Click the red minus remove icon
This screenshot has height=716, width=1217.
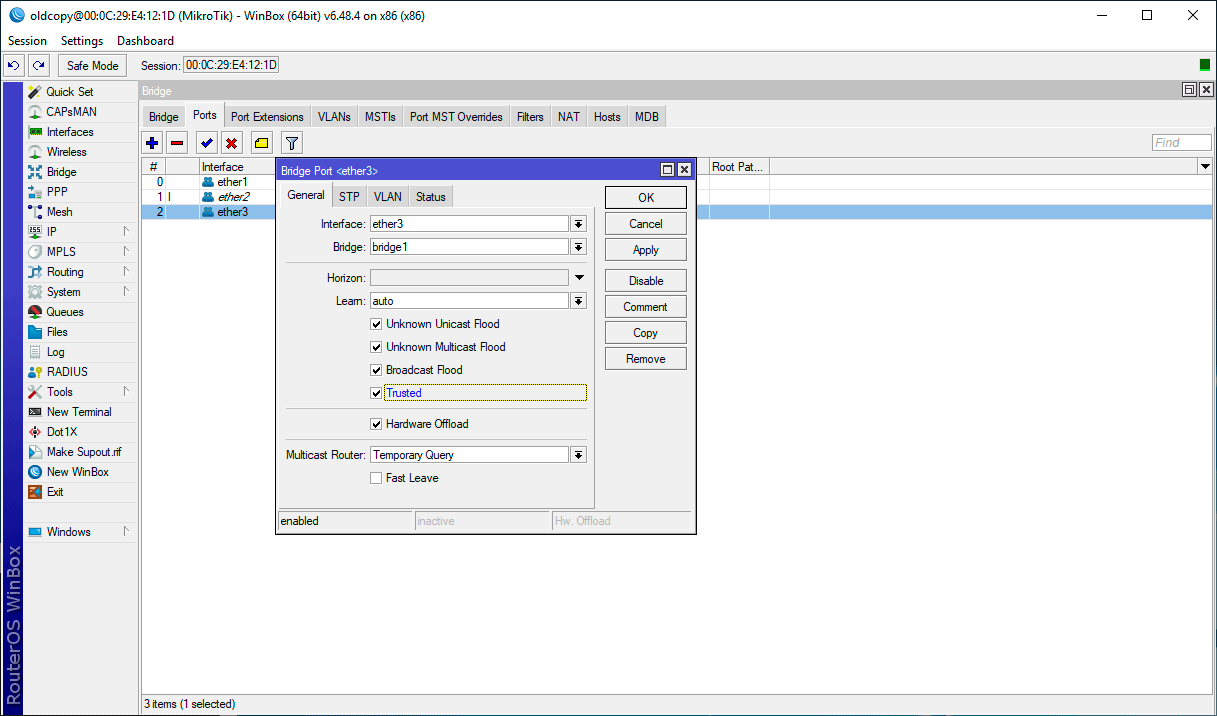pyautogui.click(x=177, y=143)
